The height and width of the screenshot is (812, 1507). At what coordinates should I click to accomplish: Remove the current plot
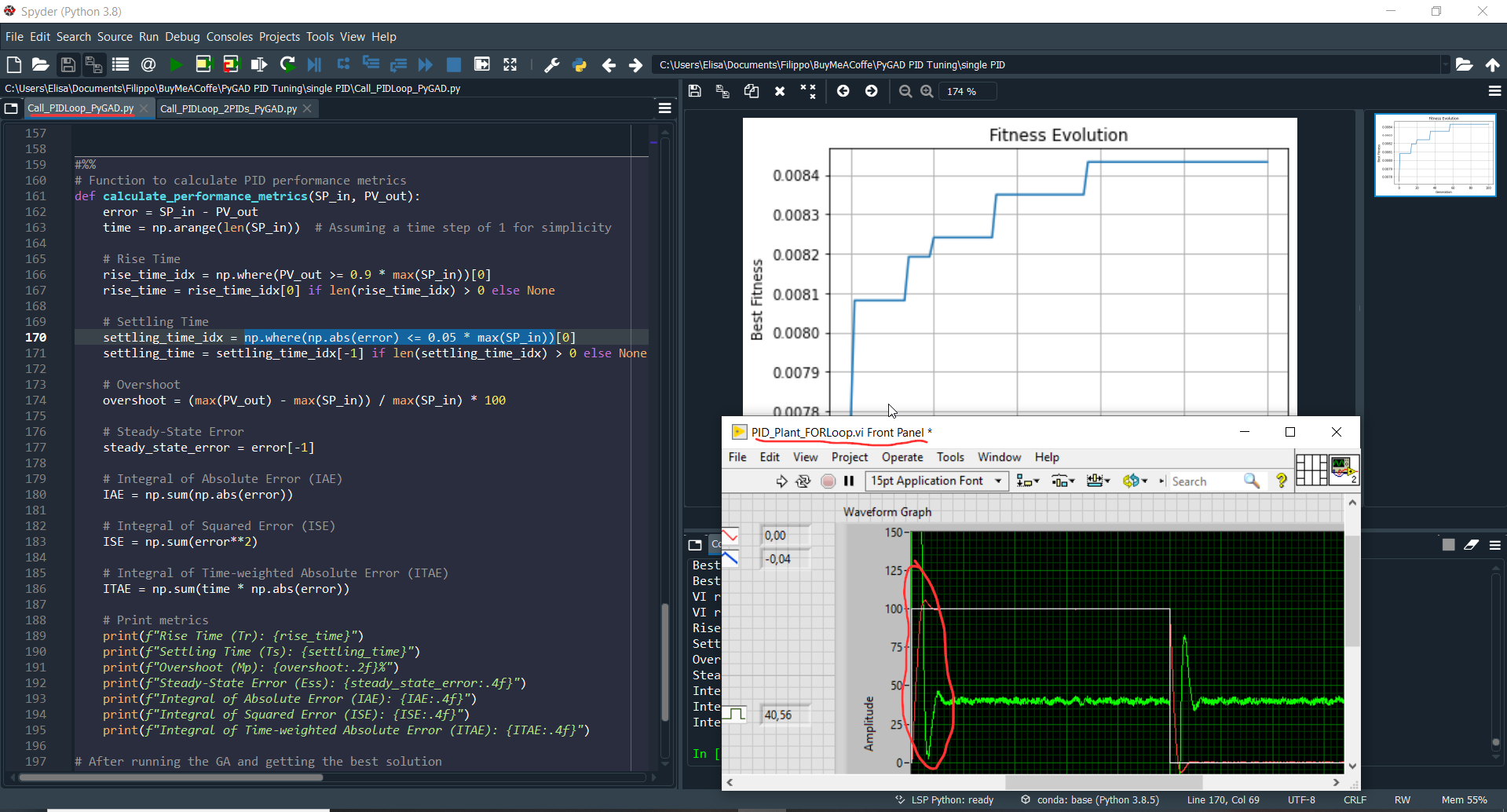(780, 91)
